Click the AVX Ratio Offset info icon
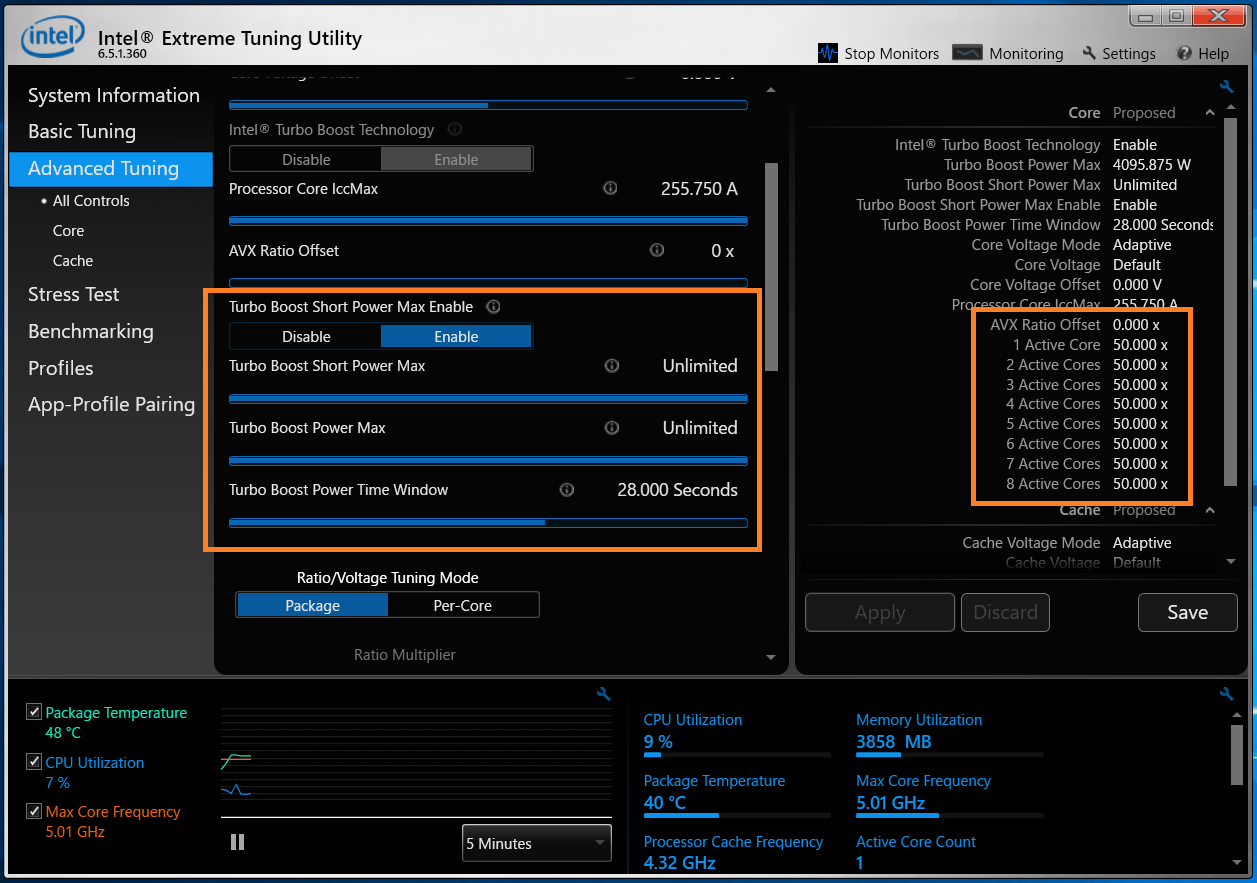The height and width of the screenshot is (883, 1257). [x=657, y=250]
